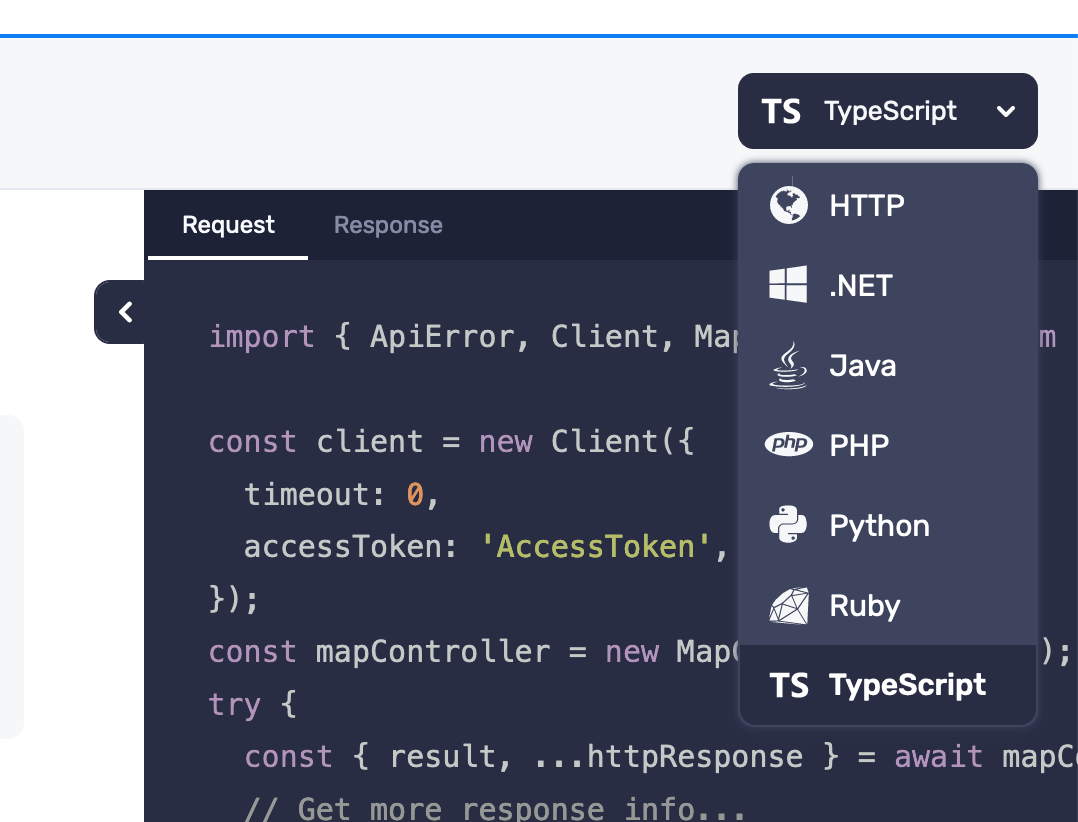Viewport: 1078px width, 822px height.
Task: Click 'timeout:' in the code
Action: coord(314,494)
